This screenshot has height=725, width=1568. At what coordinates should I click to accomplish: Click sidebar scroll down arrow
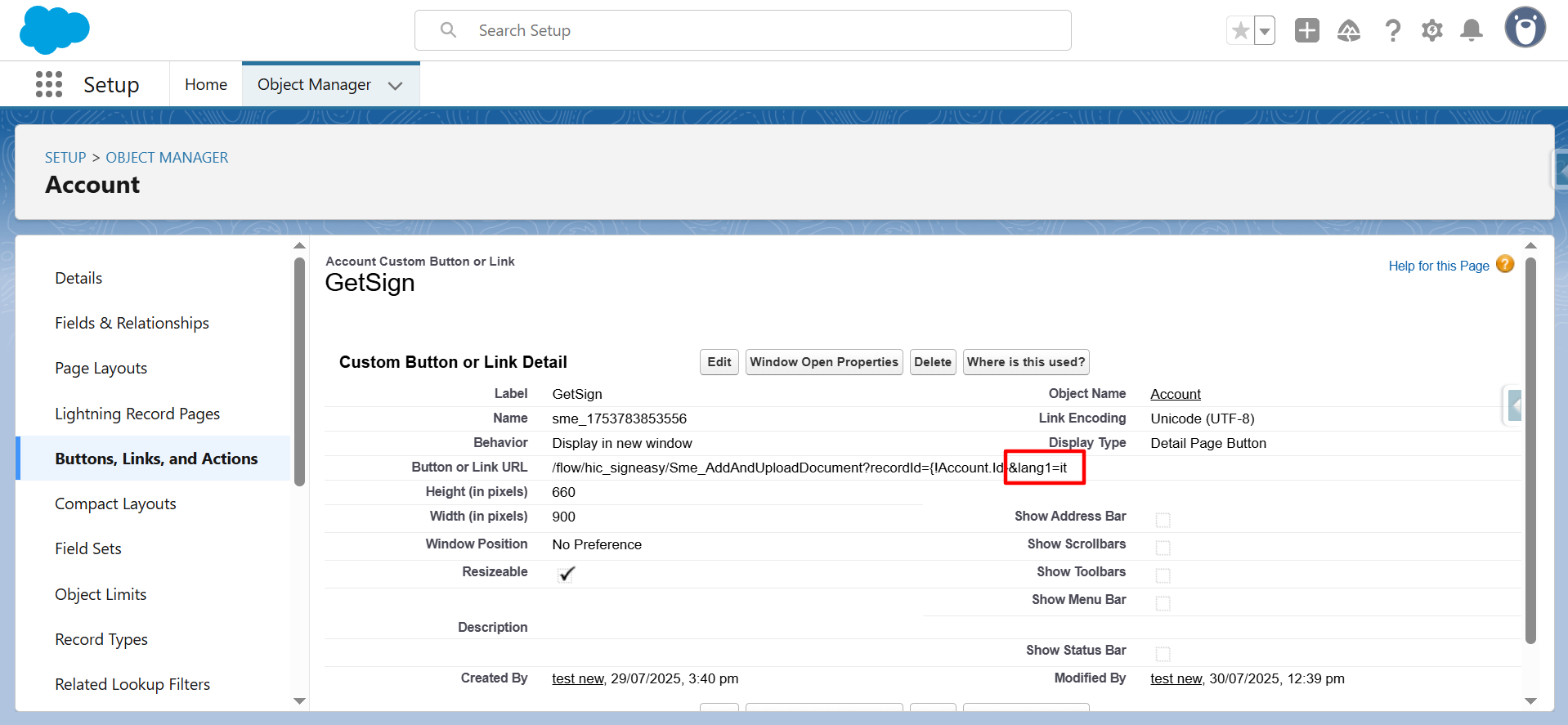[x=299, y=701]
